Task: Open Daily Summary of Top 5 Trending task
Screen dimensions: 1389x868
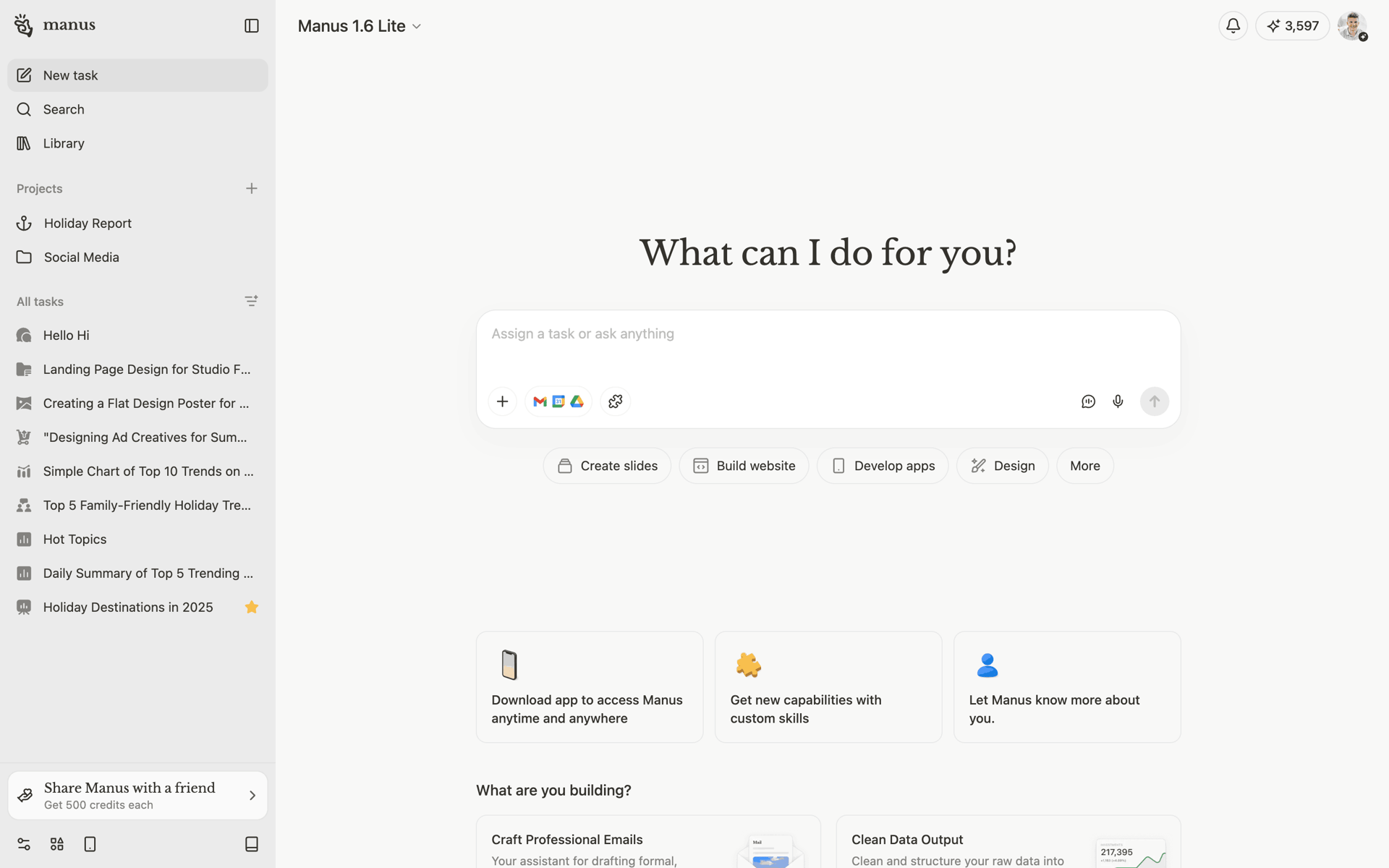Action: point(137,573)
